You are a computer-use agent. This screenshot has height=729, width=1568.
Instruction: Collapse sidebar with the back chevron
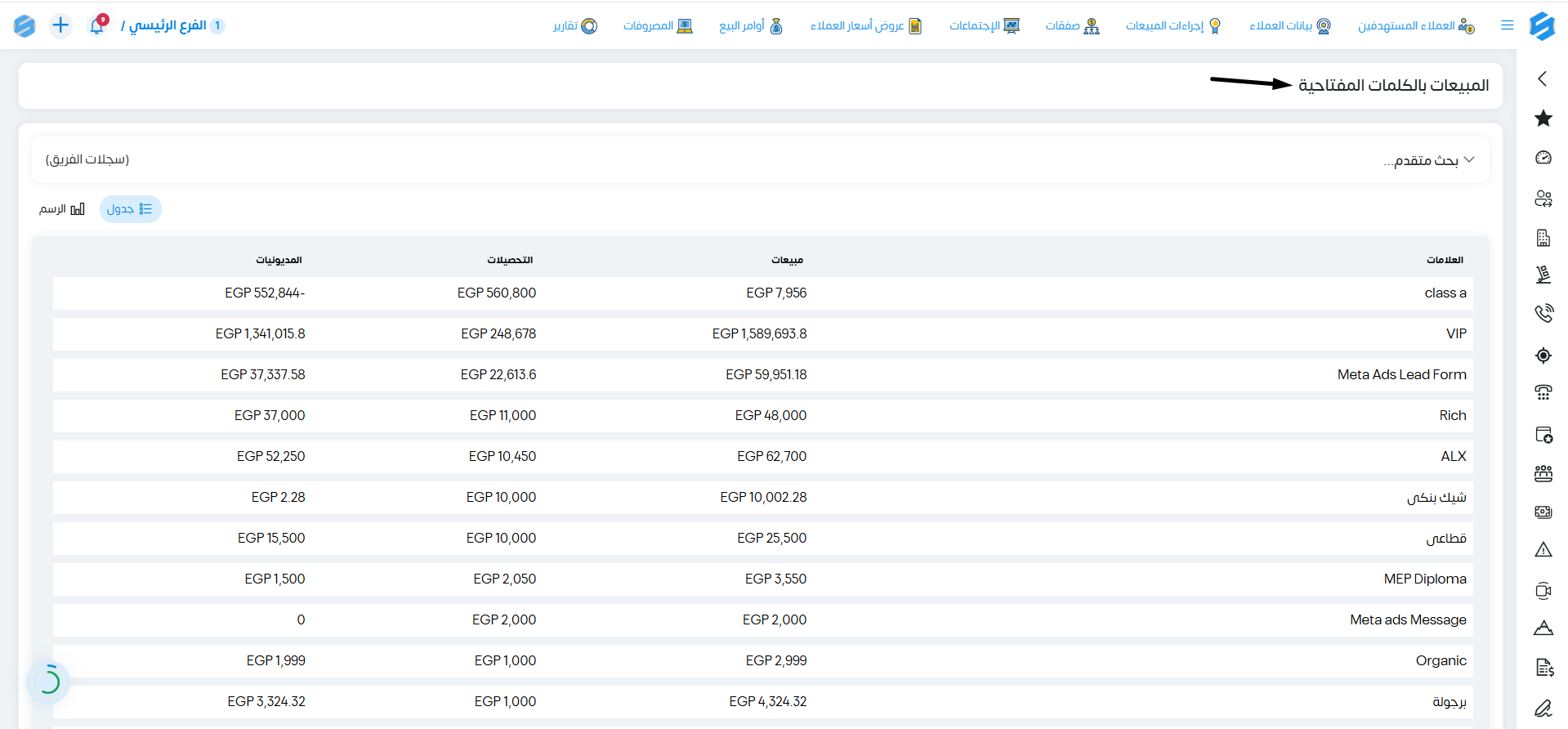click(x=1543, y=78)
